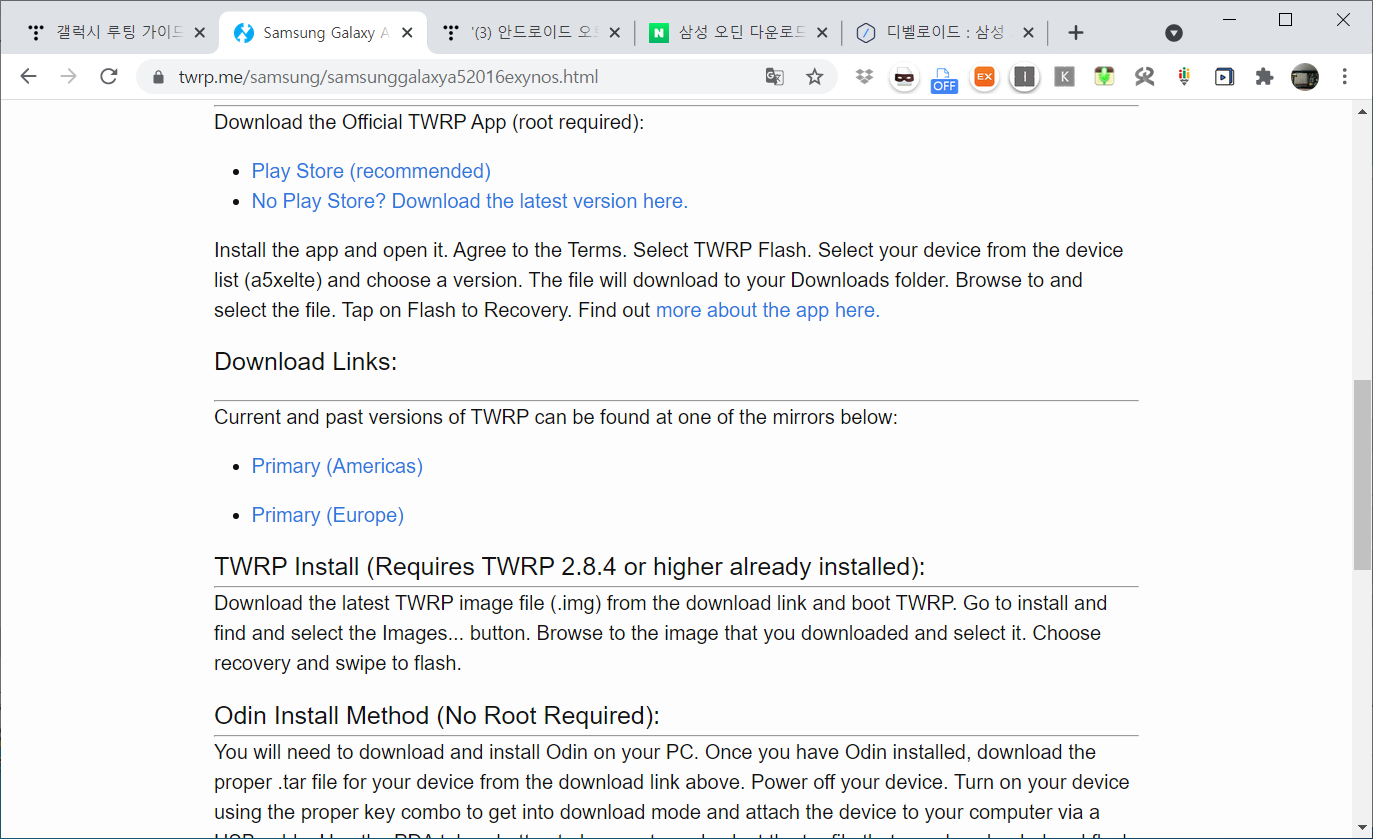Click the Download Links: heading
The height and width of the screenshot is (839, 1373).
pyautogui.click(x=306, y=362)
